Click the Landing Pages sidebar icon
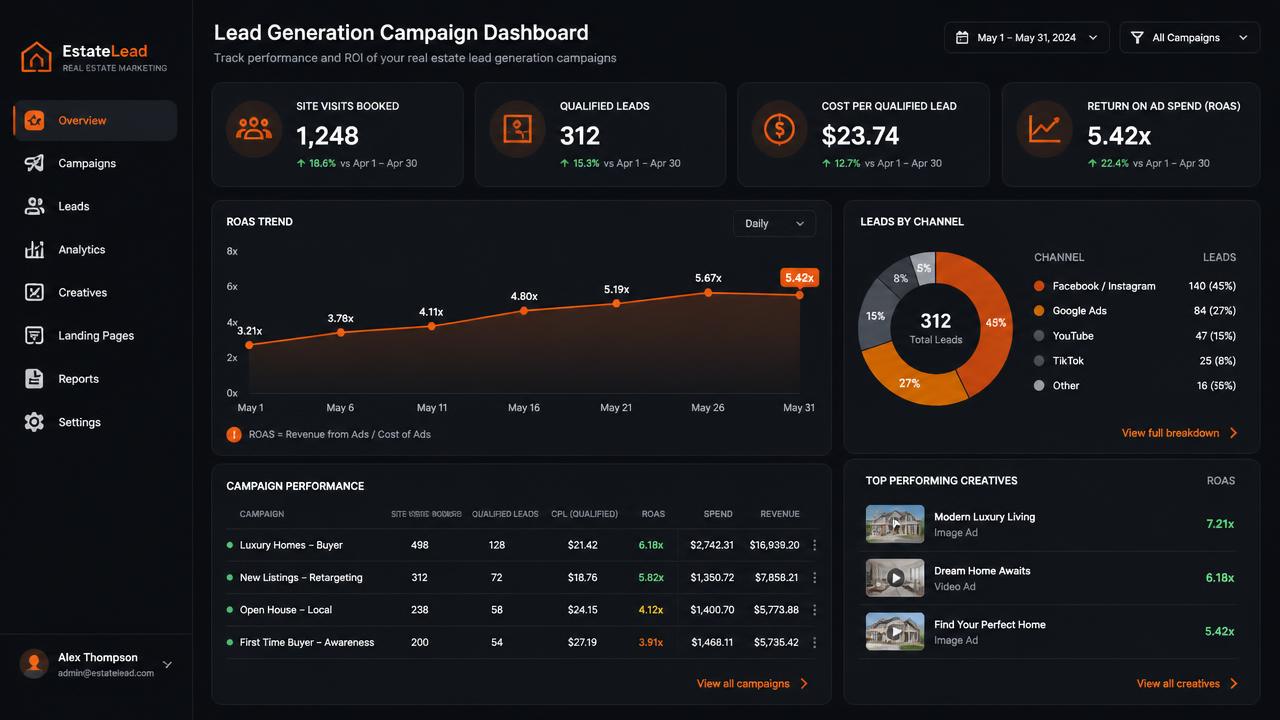Image resolution: width=1280 pixels, height=720 pixels. 34,335
